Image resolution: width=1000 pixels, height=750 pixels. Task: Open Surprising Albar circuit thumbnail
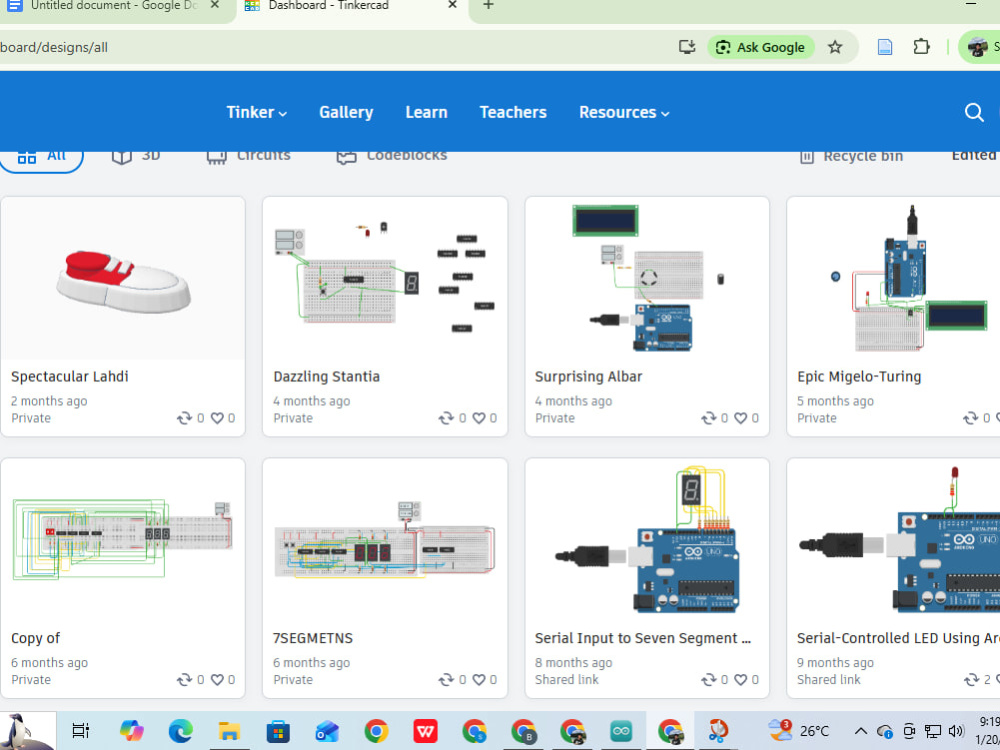[x=647, y=278]
